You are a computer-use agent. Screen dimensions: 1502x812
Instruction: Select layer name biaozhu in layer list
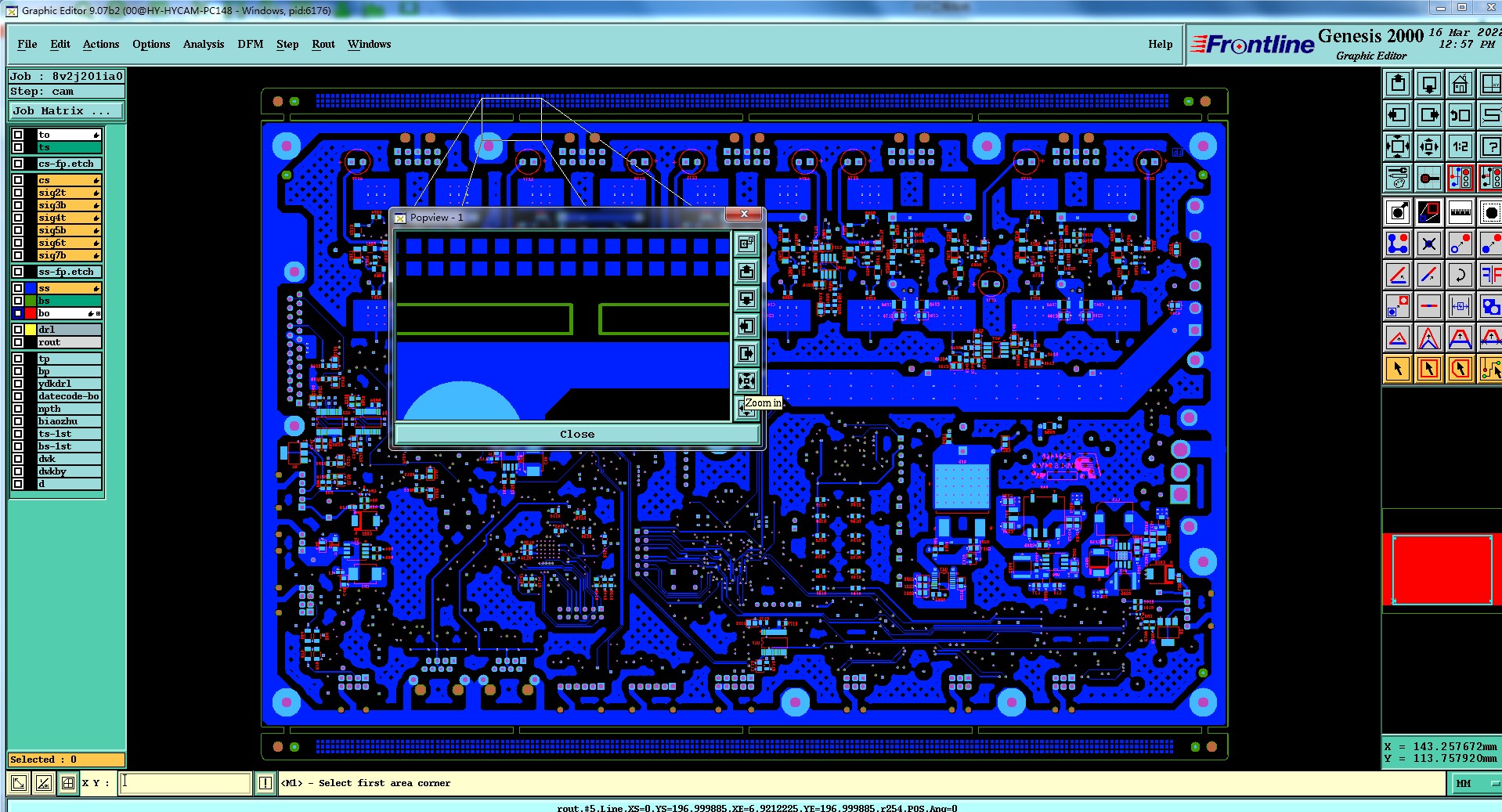[69, 421]
